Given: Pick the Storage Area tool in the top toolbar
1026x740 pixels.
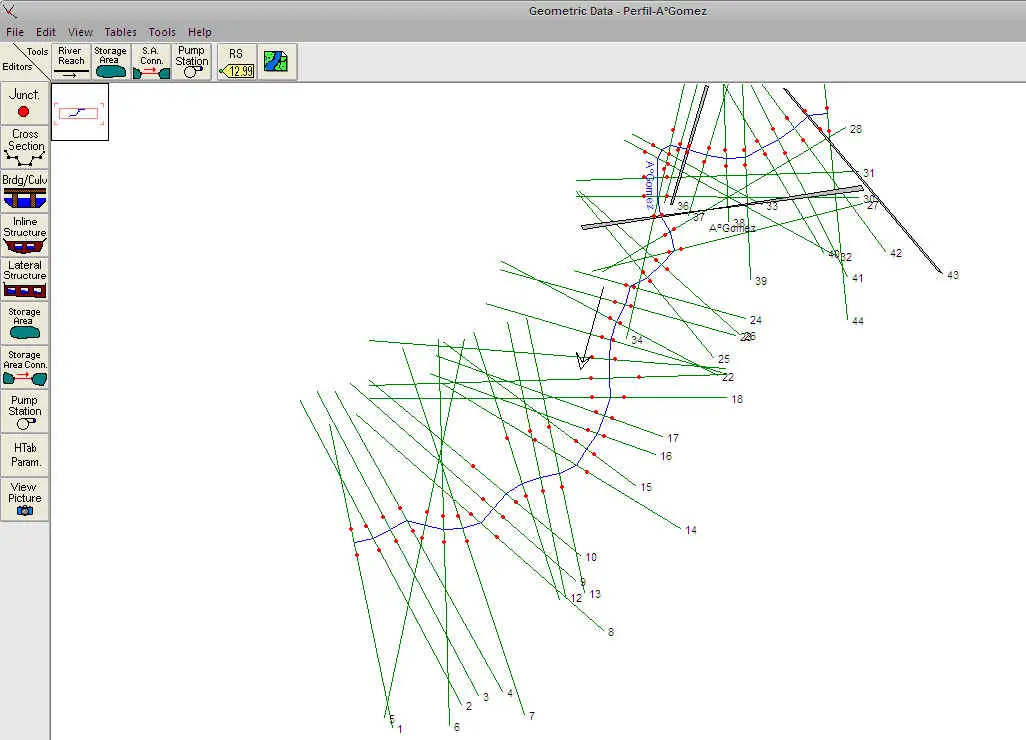Looking at the screenshot, I should (x=110, y=62).
